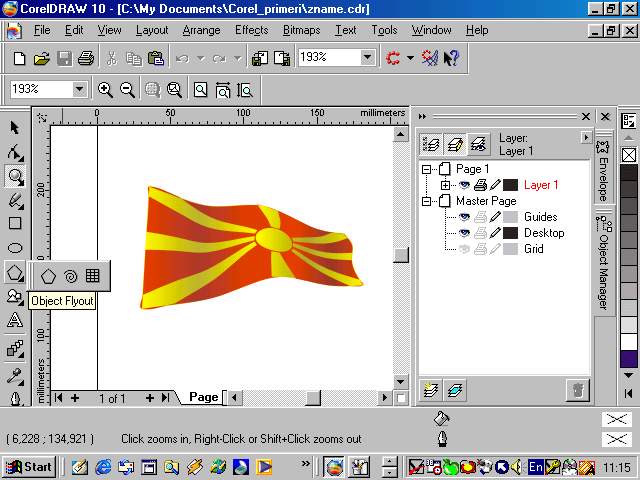Viewport: 640px width, 480px height.
Task: Click the Windows Start button
Action: tap(29, 467)
